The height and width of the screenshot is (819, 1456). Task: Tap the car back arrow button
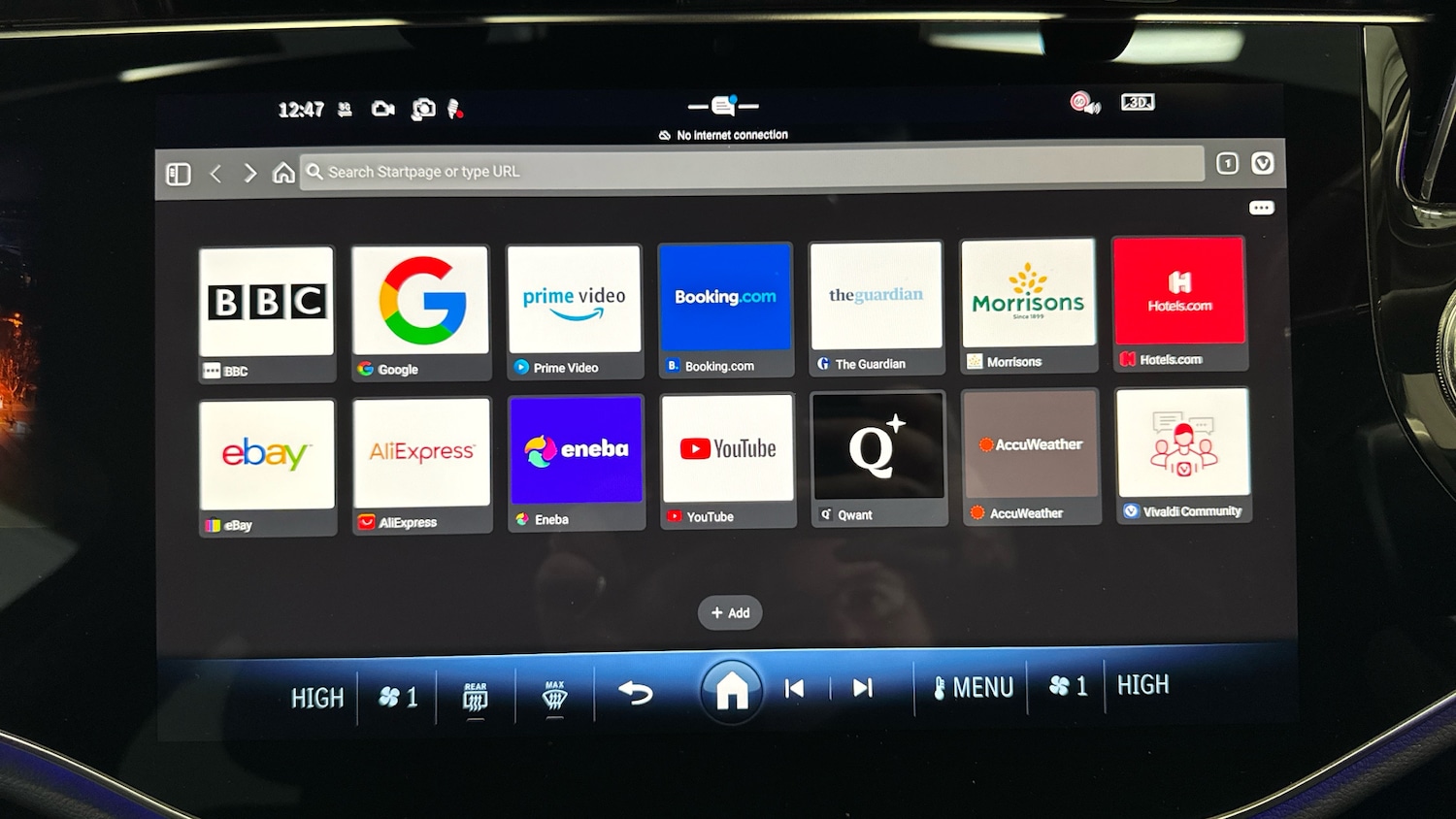click(x=636, y=692)
